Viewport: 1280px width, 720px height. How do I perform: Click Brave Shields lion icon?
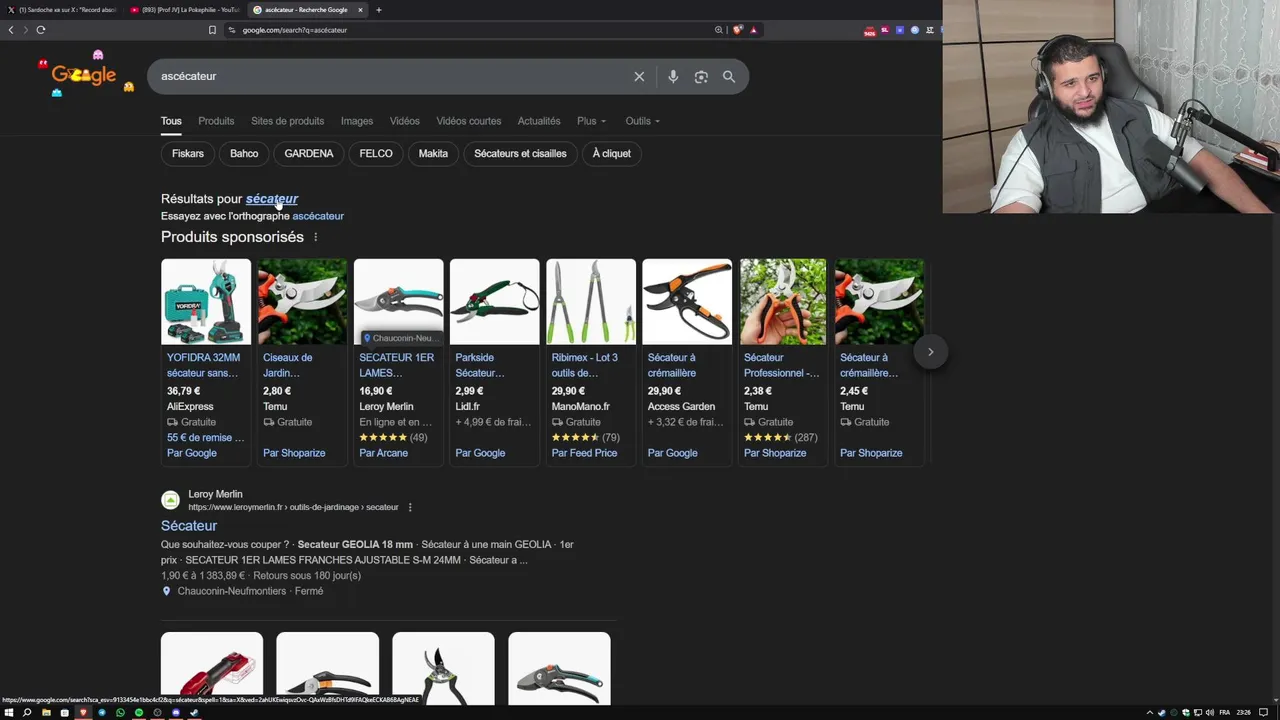(x=738, y=30)
